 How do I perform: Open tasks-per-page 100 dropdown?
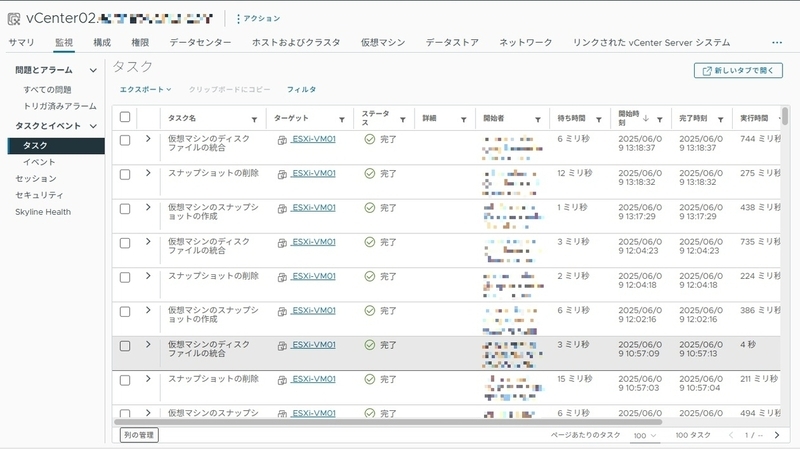click(x=644, y=436)
